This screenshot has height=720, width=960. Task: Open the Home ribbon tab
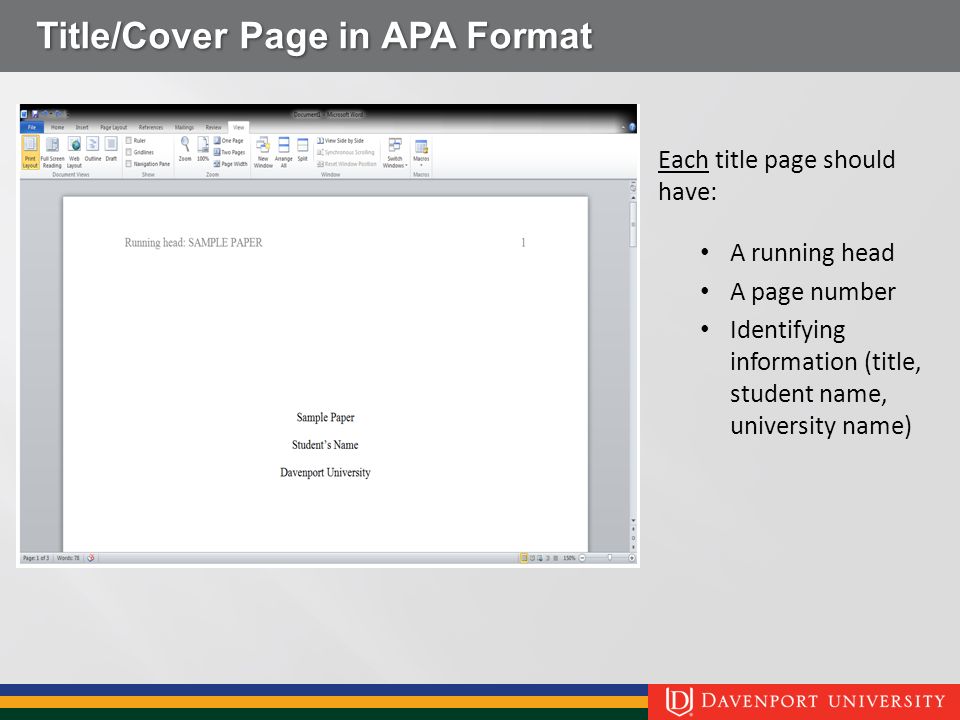click(58, 127)
